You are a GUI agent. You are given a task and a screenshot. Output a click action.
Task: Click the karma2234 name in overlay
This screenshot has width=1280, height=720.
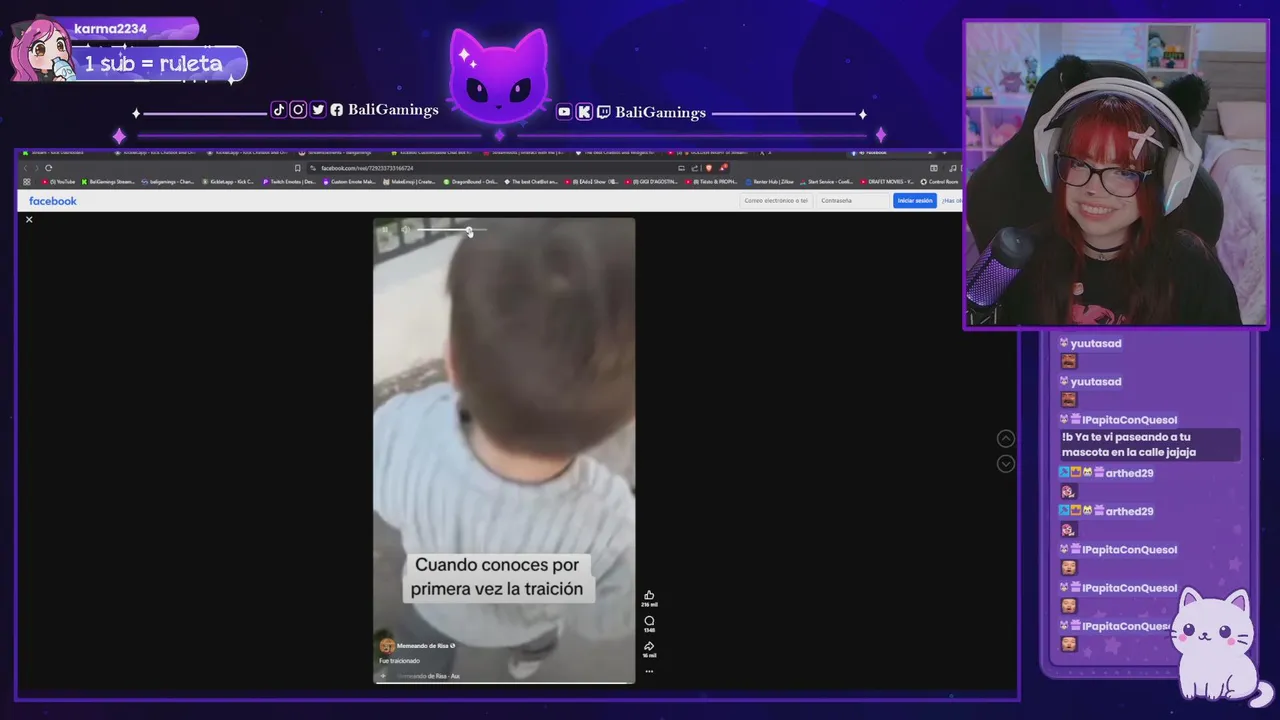110,29
